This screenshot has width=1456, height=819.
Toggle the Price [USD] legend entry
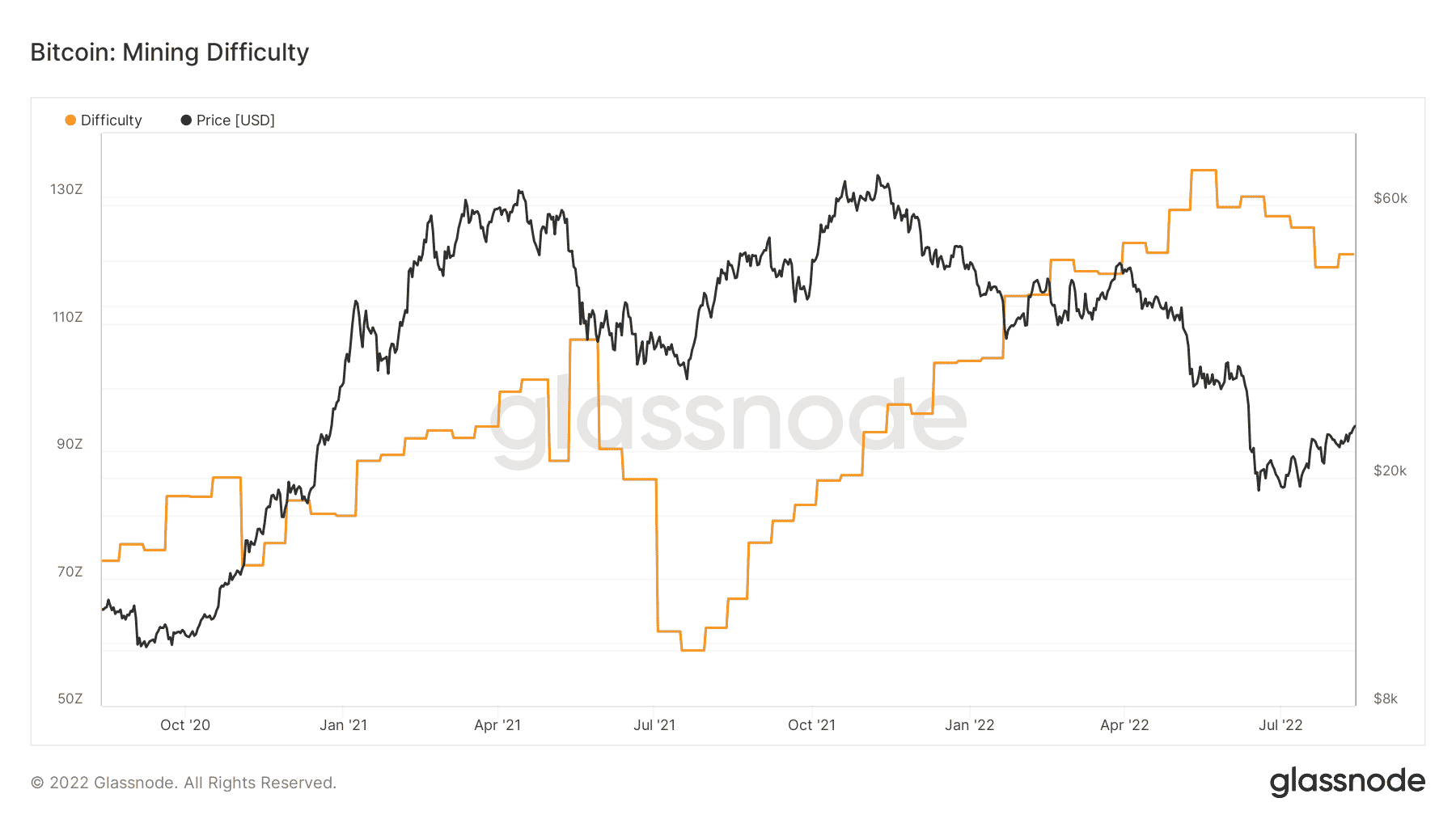228,120
